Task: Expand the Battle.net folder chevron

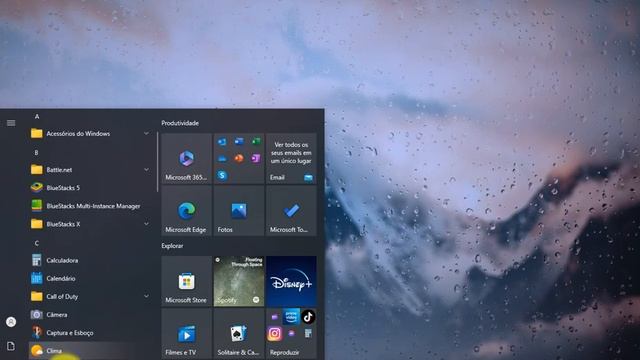Action: (146, 169)
